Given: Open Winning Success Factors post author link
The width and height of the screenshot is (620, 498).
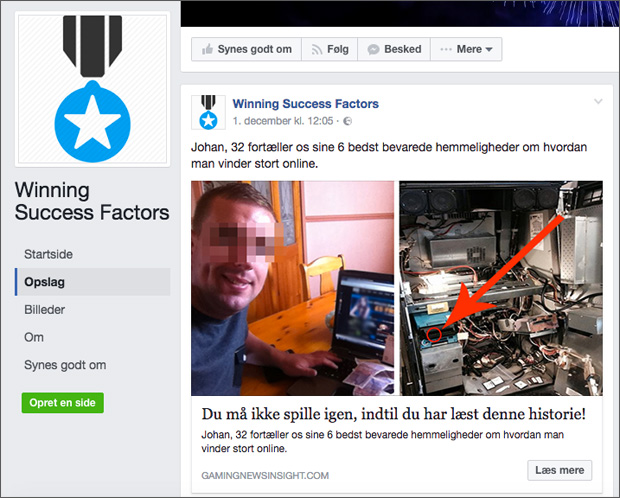Looking at the screenshot, I should tap(305, 104).
